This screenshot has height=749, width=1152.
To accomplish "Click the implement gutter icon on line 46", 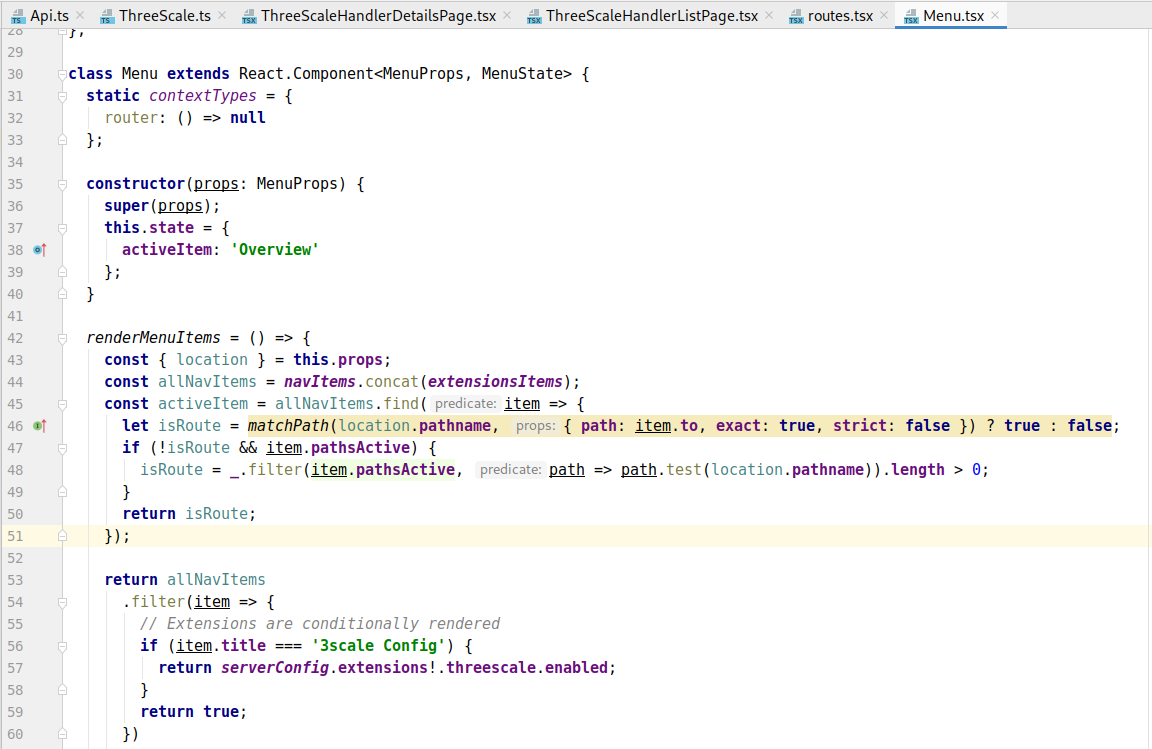I will click(x=40, y=426).
